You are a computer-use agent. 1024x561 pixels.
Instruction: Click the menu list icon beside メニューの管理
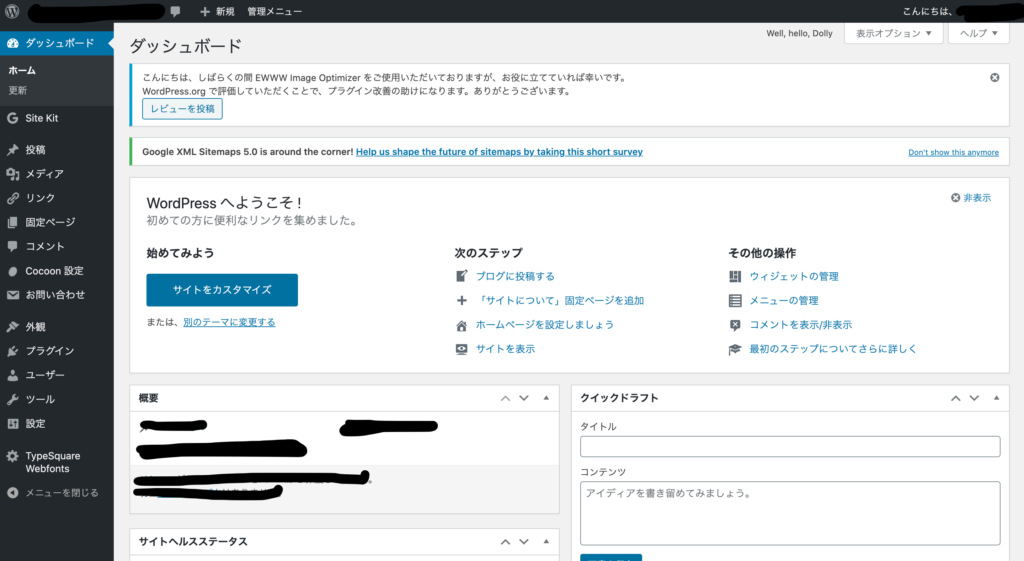click(x=735, y=300)
